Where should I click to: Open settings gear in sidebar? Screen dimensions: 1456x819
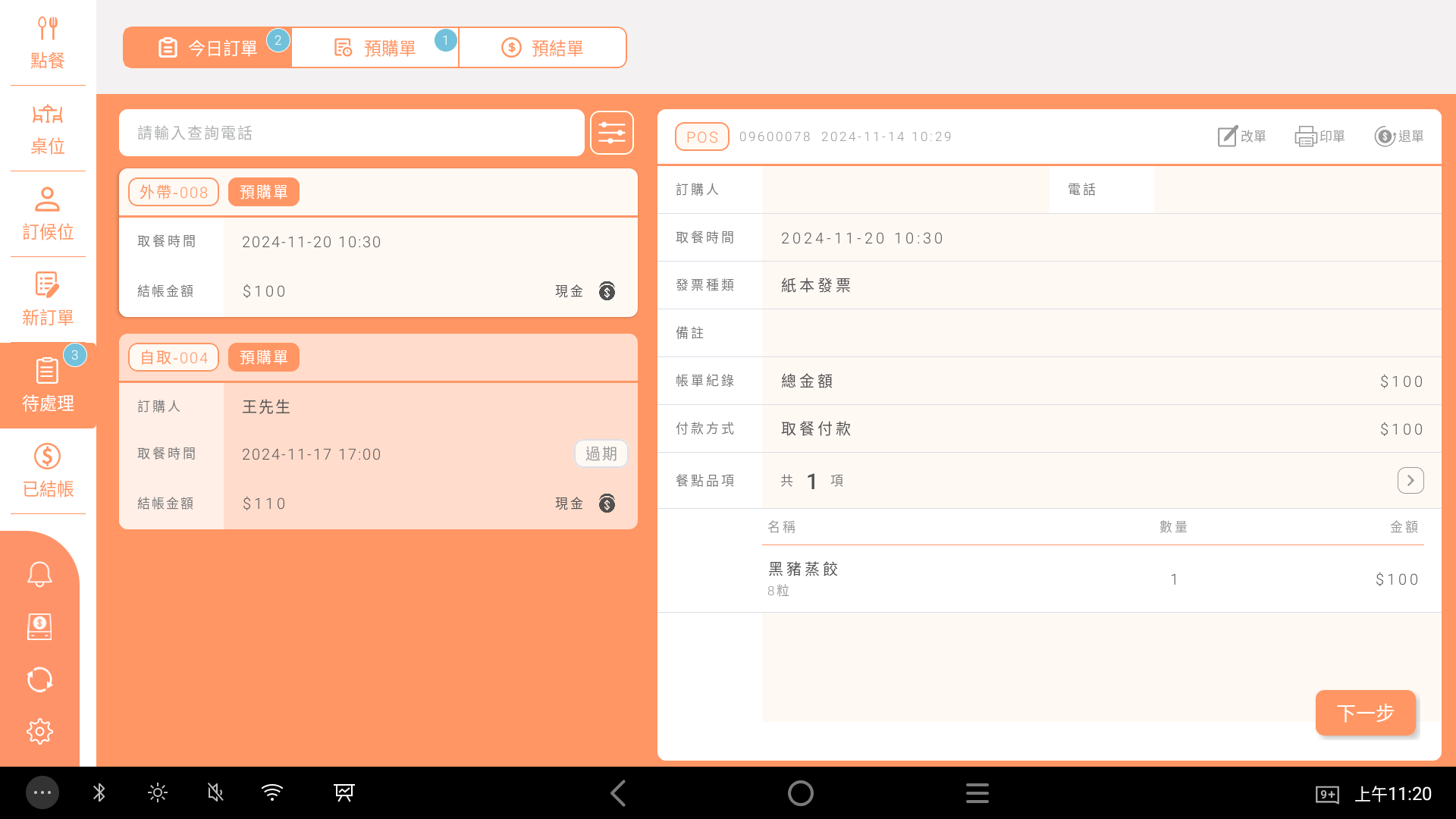coord(39,731)
